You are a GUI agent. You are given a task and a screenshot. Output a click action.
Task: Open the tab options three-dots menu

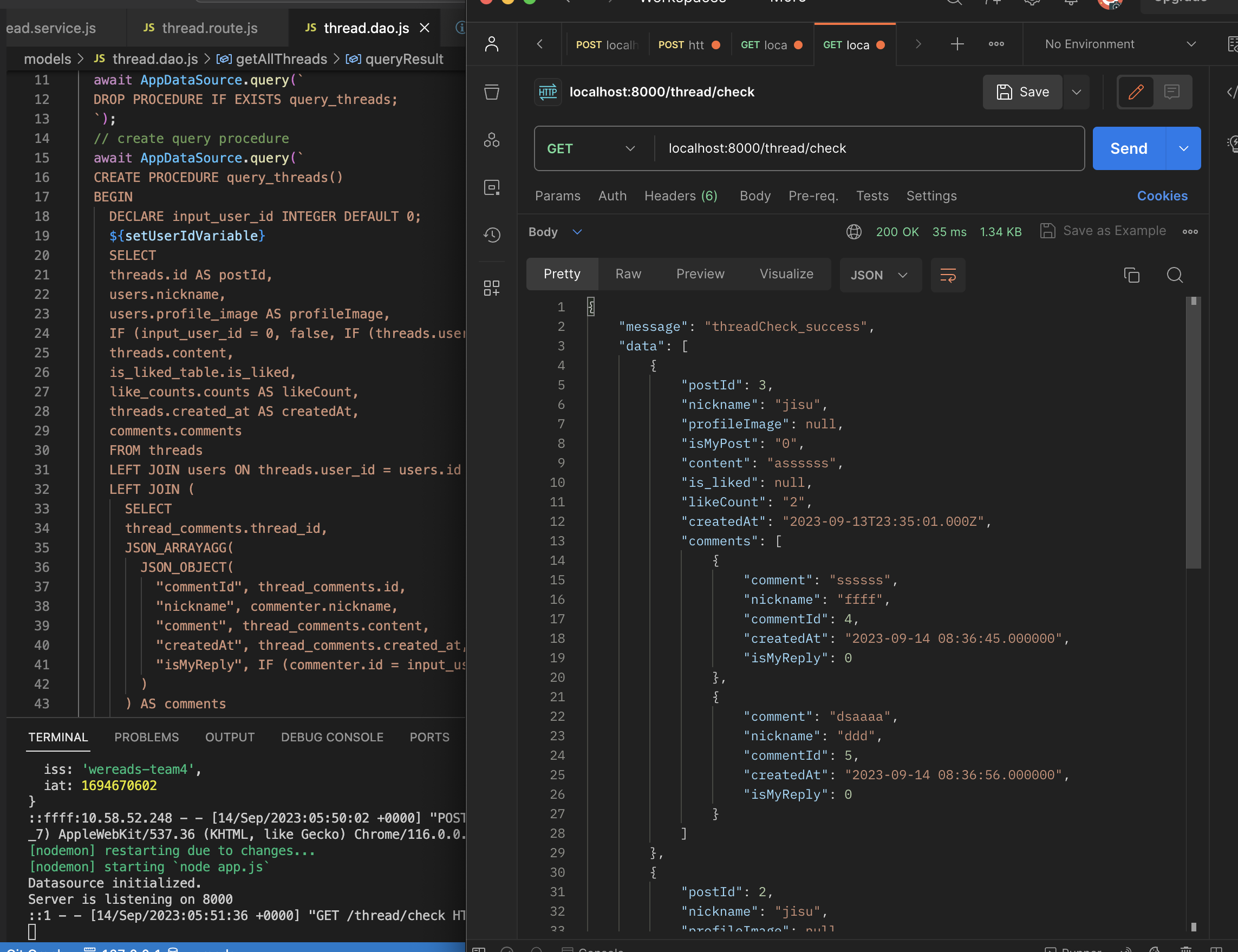[996, 44]
